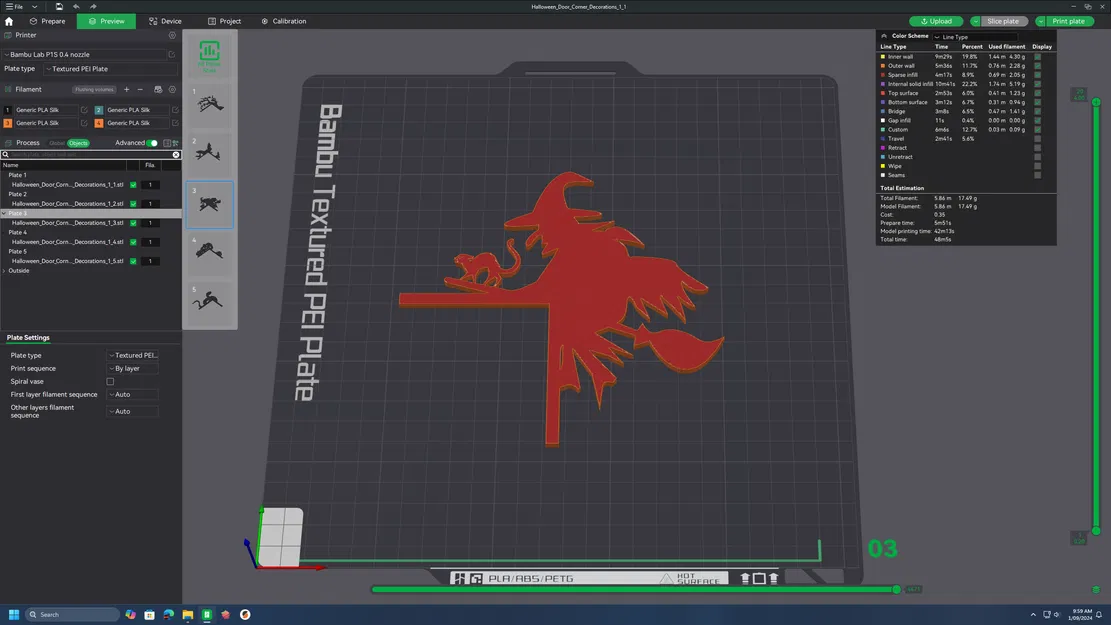Click the horizontal move slider handle
This screenshot has height=625, width=1111.
pyautogui.click(x=896, y=590)
